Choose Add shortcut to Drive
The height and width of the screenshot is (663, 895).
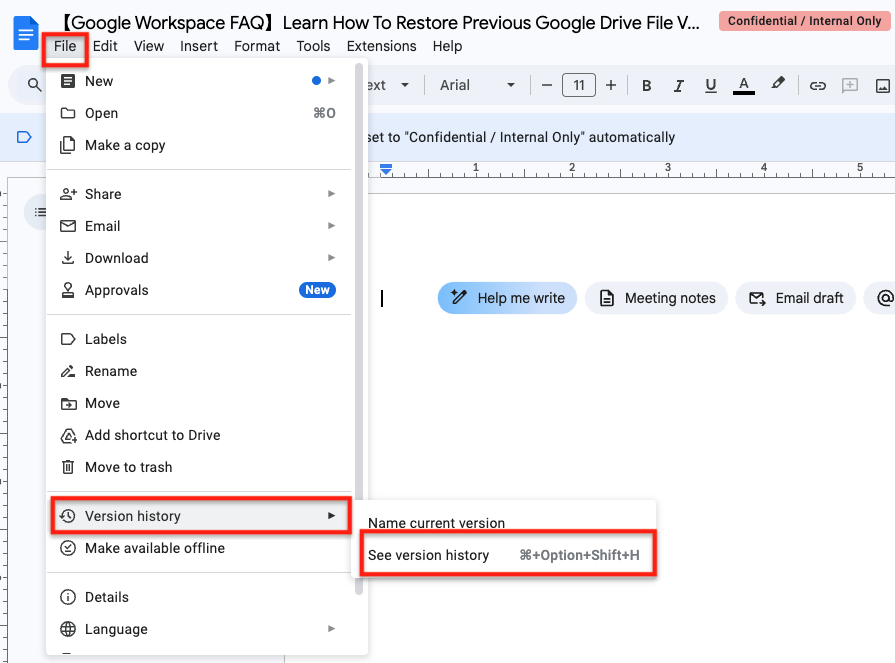click(x=199, y=435)
